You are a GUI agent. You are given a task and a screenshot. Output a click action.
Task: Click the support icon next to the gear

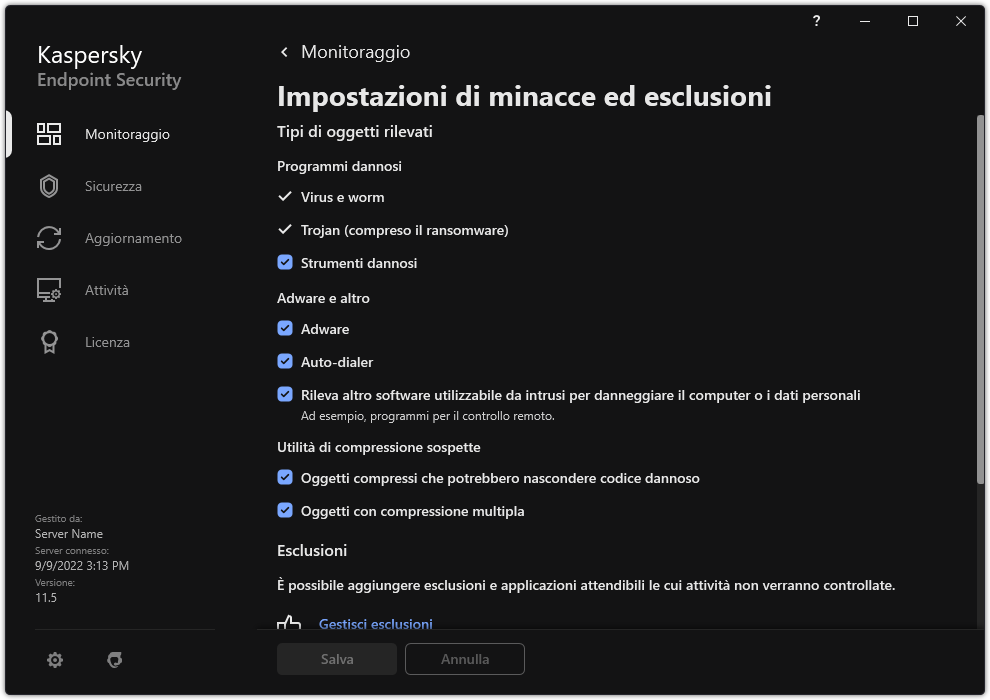coord(115,660)
